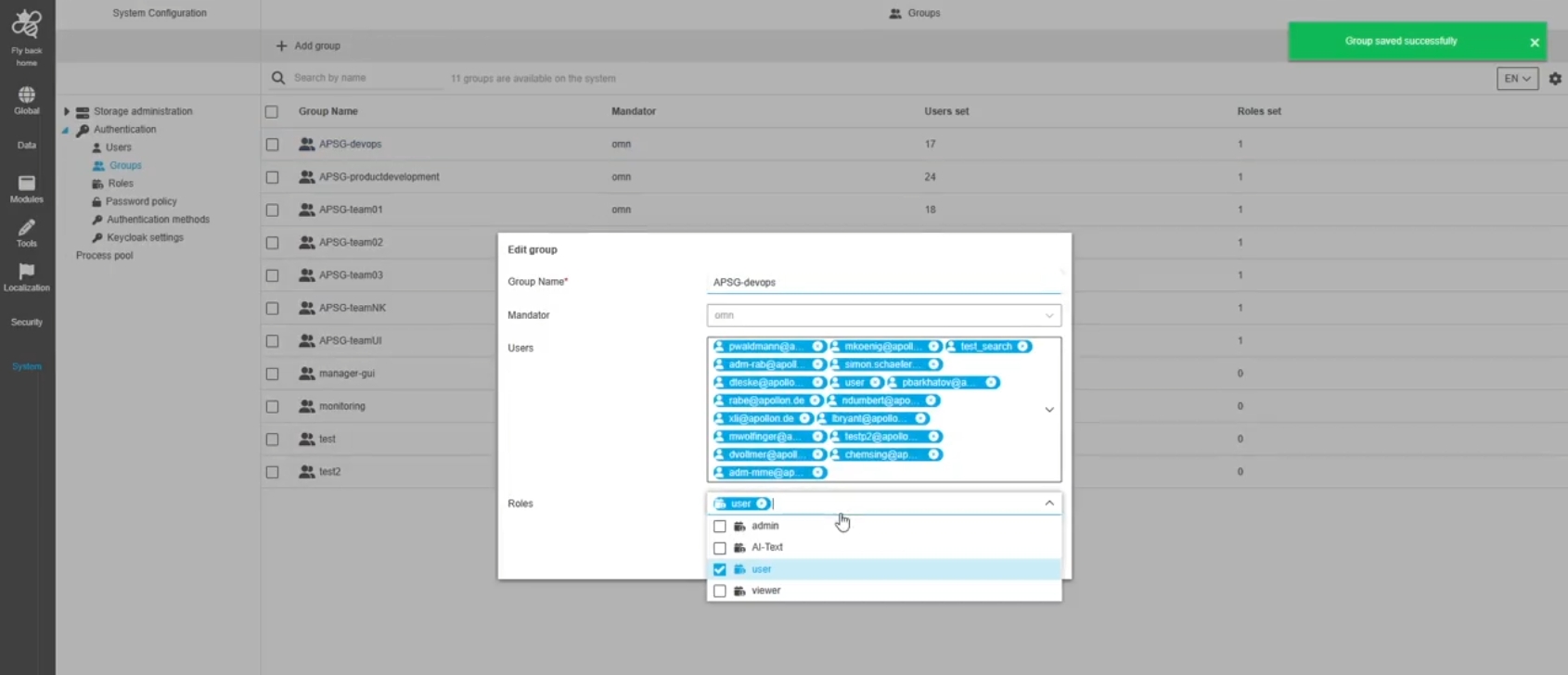
Task: Open the Global globe icon in sidebar
Action: [26, 96]
